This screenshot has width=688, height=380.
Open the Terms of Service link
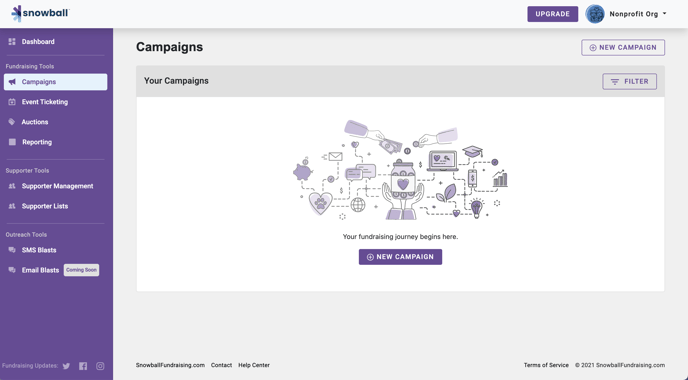546,365
